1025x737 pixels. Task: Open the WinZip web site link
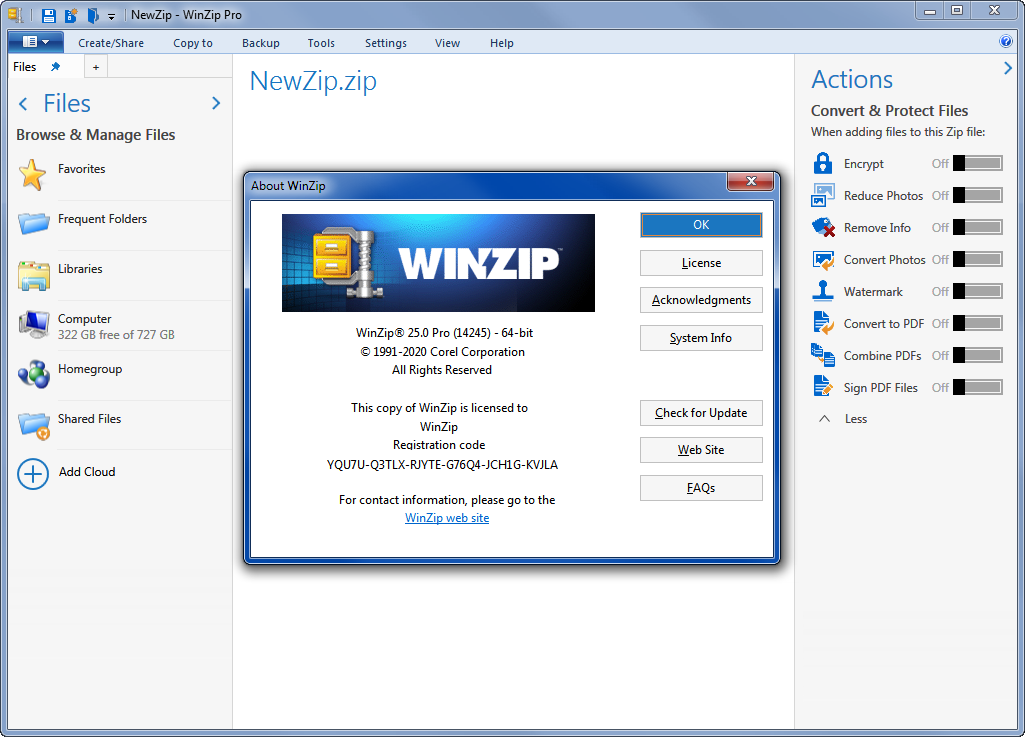tap(447, 518)
